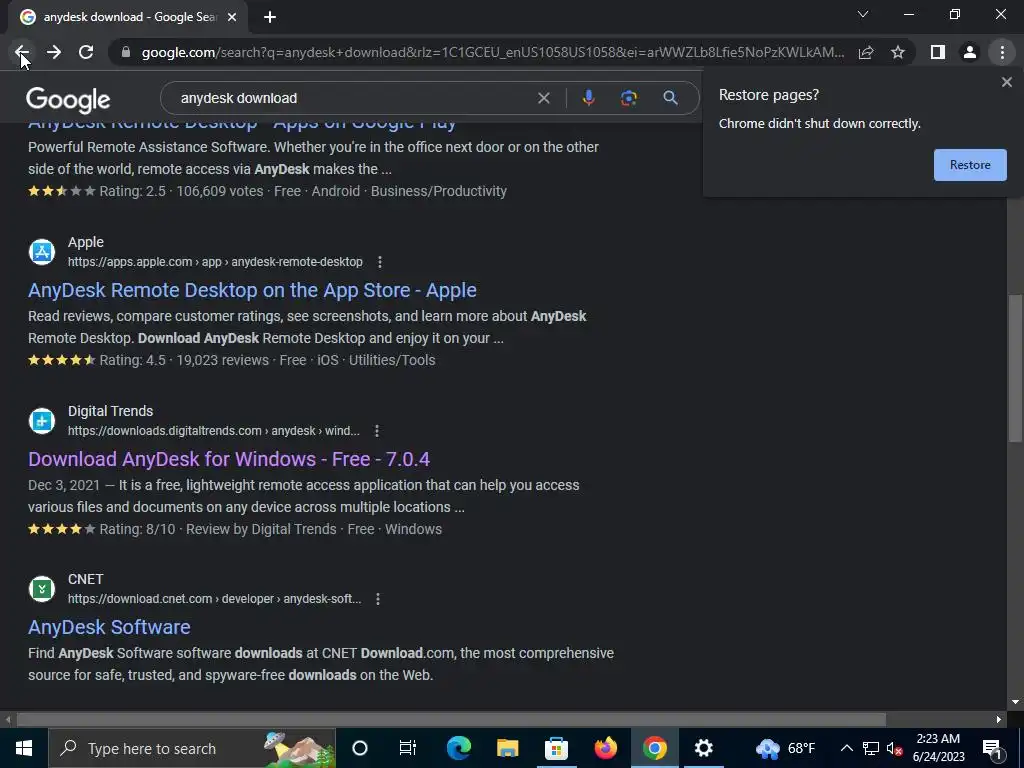Open the Chrome profile icon

click(970, 52)
